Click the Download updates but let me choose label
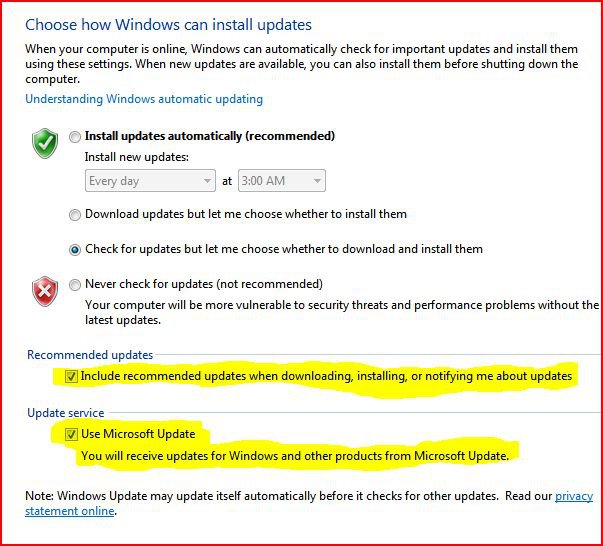Image resolution: width=603 pixels, height=546 pixels. click(x=246, y=214)
